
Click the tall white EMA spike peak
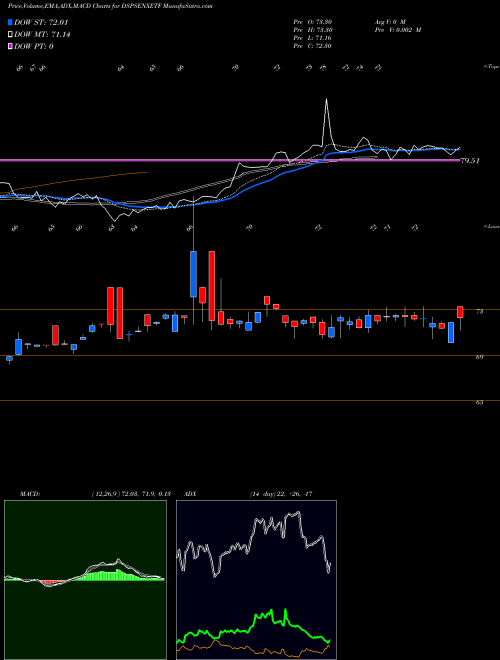tap(327, 100)
